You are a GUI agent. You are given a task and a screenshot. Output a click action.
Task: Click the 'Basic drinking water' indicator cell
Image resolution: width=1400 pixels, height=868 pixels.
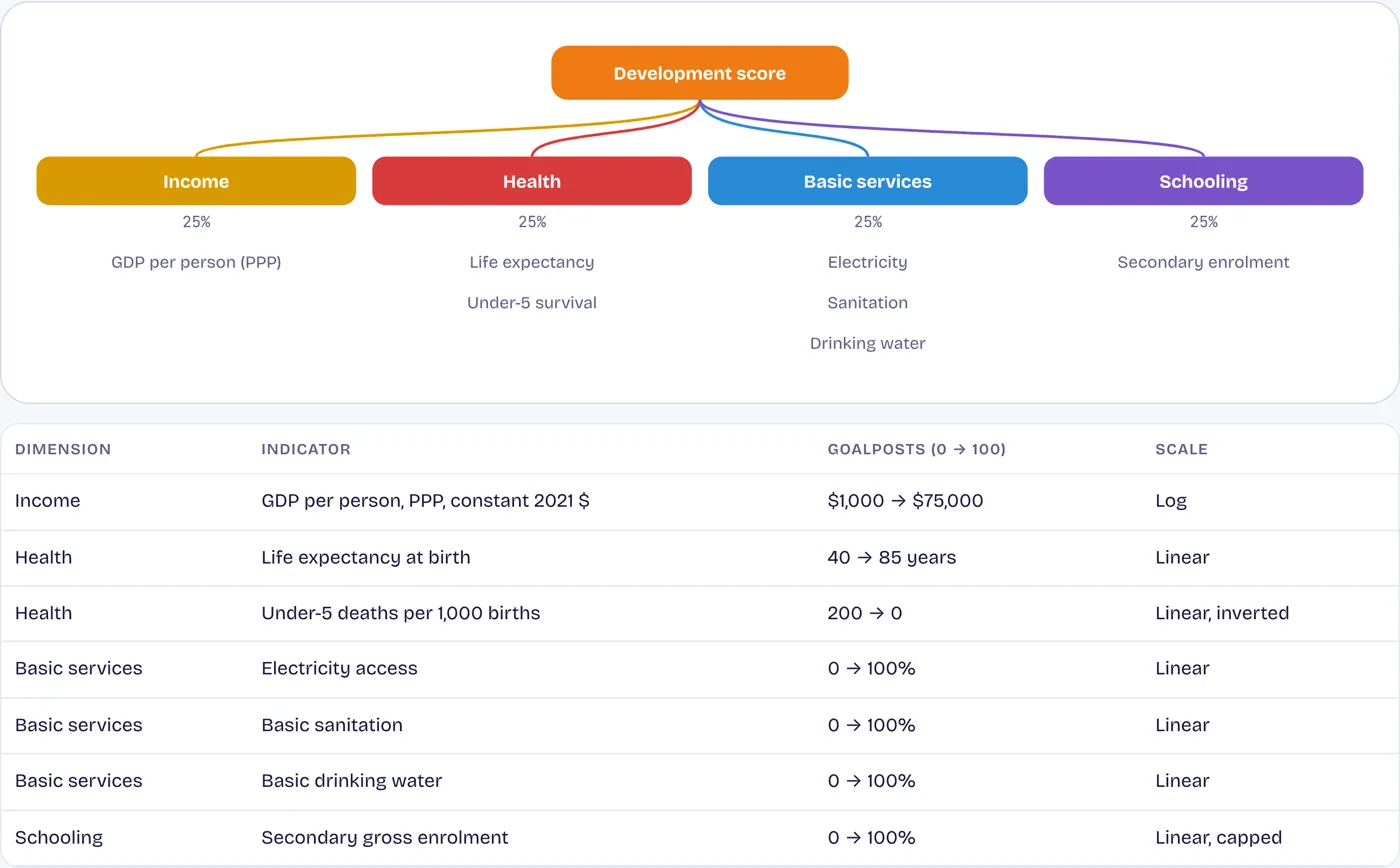click(x=351, y=781)
